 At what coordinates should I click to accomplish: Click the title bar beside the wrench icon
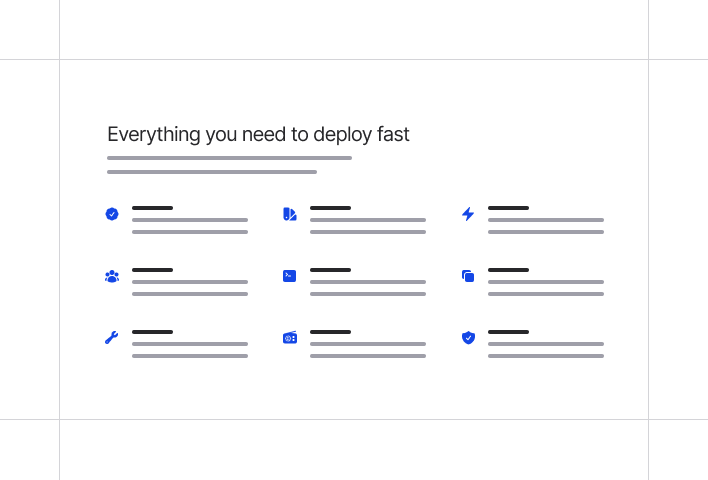tap(152, 332)
